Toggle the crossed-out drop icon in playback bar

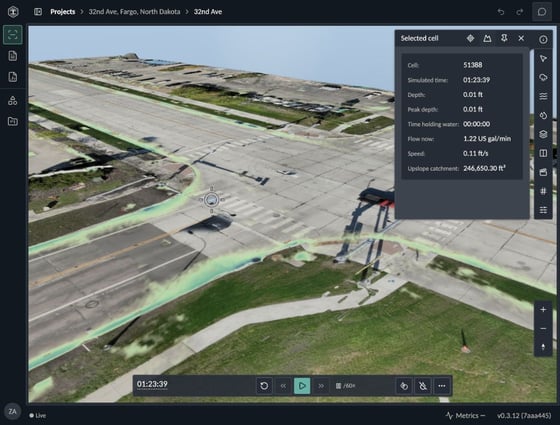423,386
